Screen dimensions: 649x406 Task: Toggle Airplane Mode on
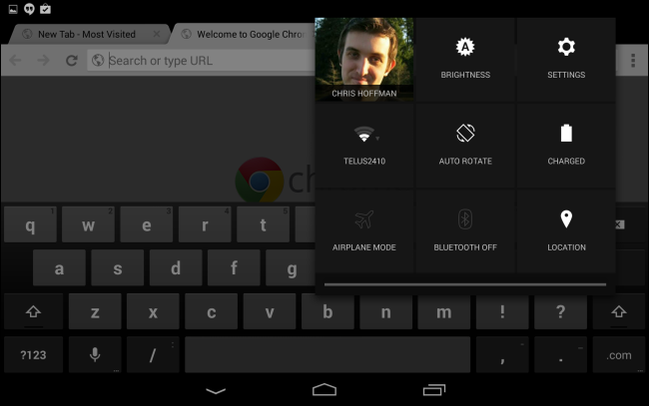click(x=364, y=232)
